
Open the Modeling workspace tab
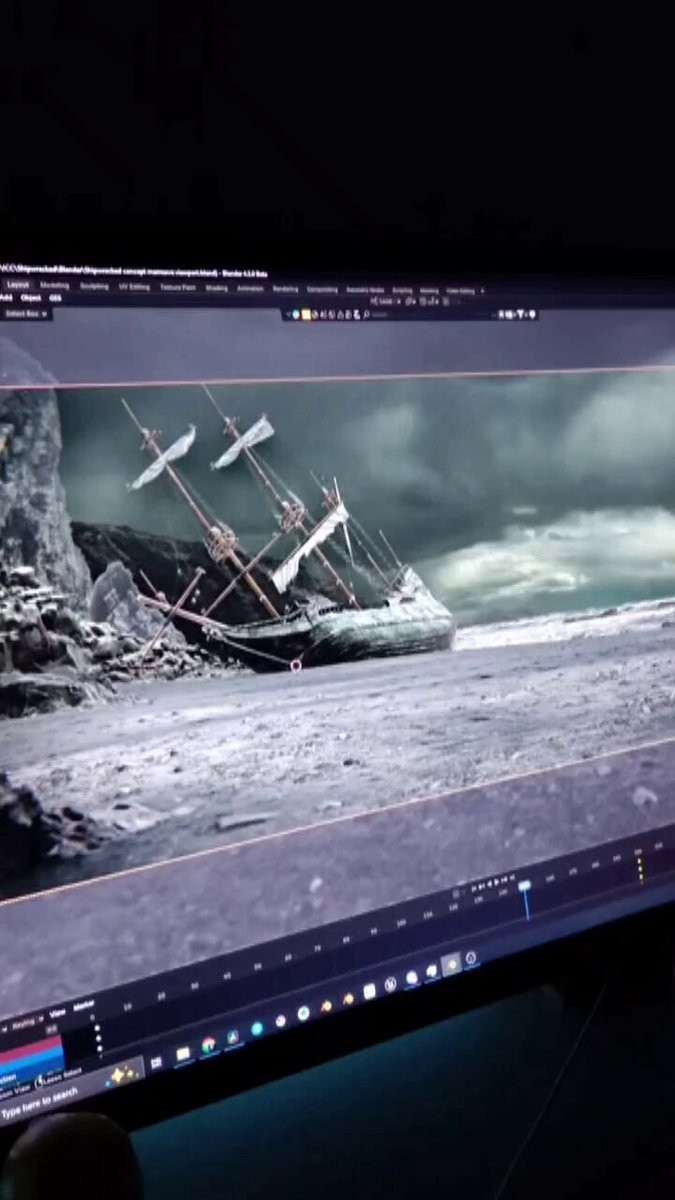(x=54, y=286)
